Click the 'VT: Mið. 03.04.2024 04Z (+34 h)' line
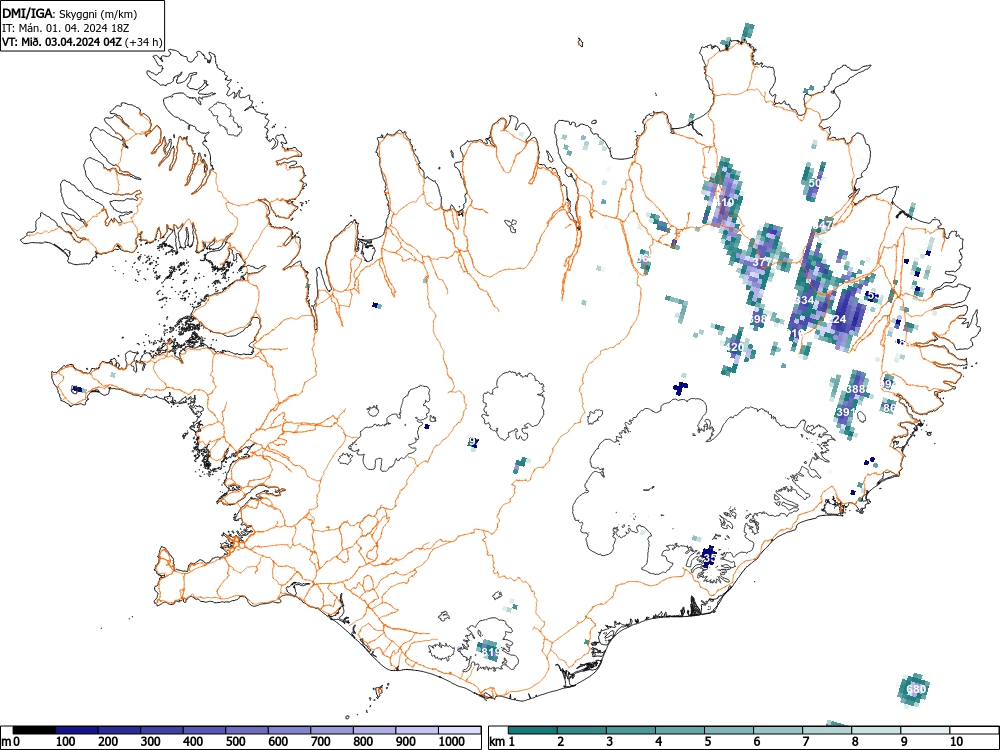The height and width of the screenshot is (750, 1000). 82,42
